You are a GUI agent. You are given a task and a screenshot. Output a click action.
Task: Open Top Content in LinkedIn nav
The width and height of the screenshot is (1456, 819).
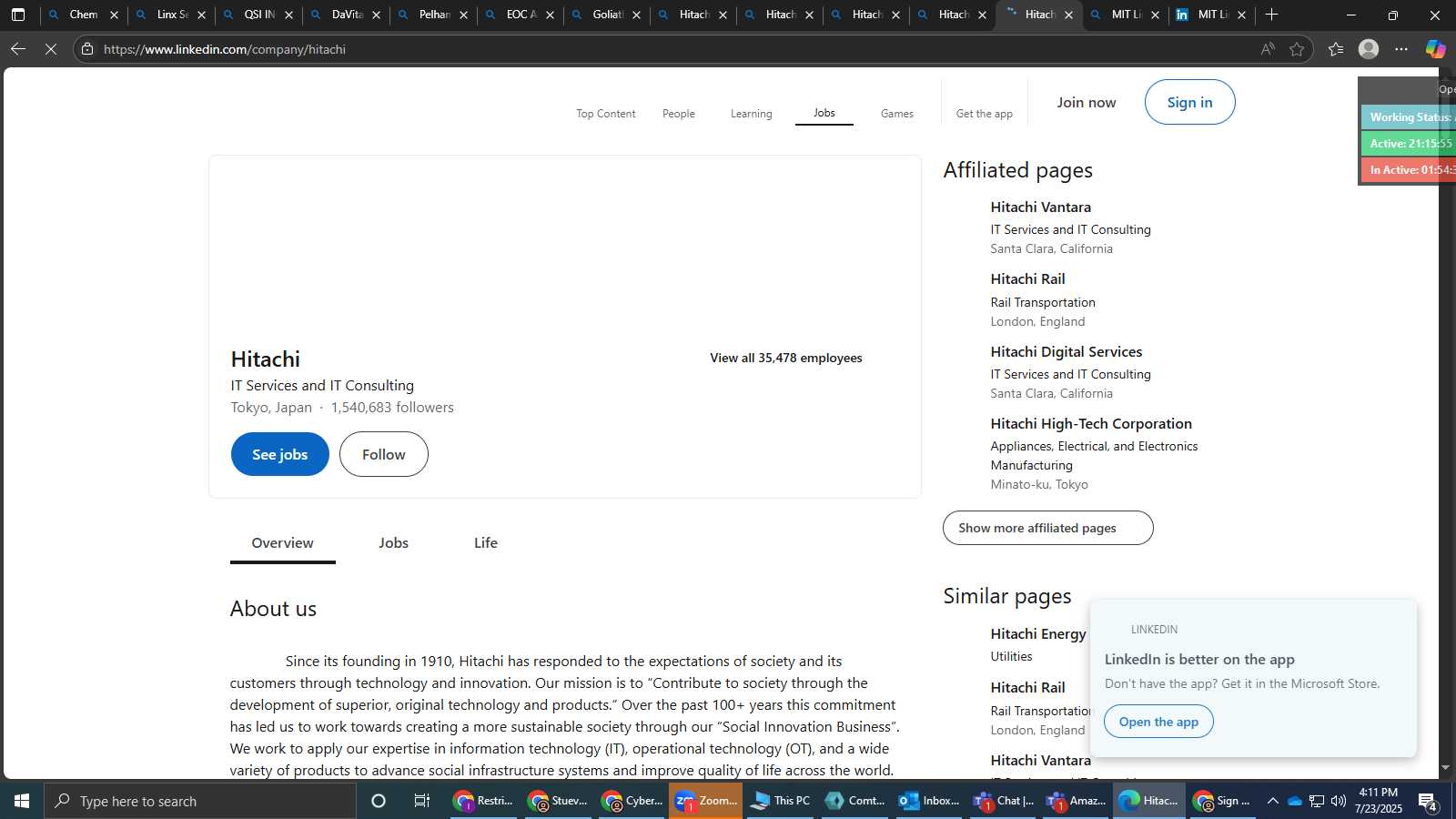(x=605, y=114)
